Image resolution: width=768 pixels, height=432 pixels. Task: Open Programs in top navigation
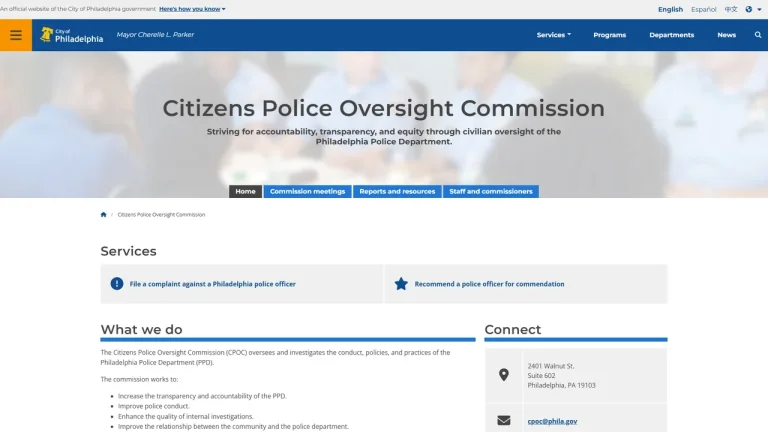pyautogui.click(x=609, y=35)
